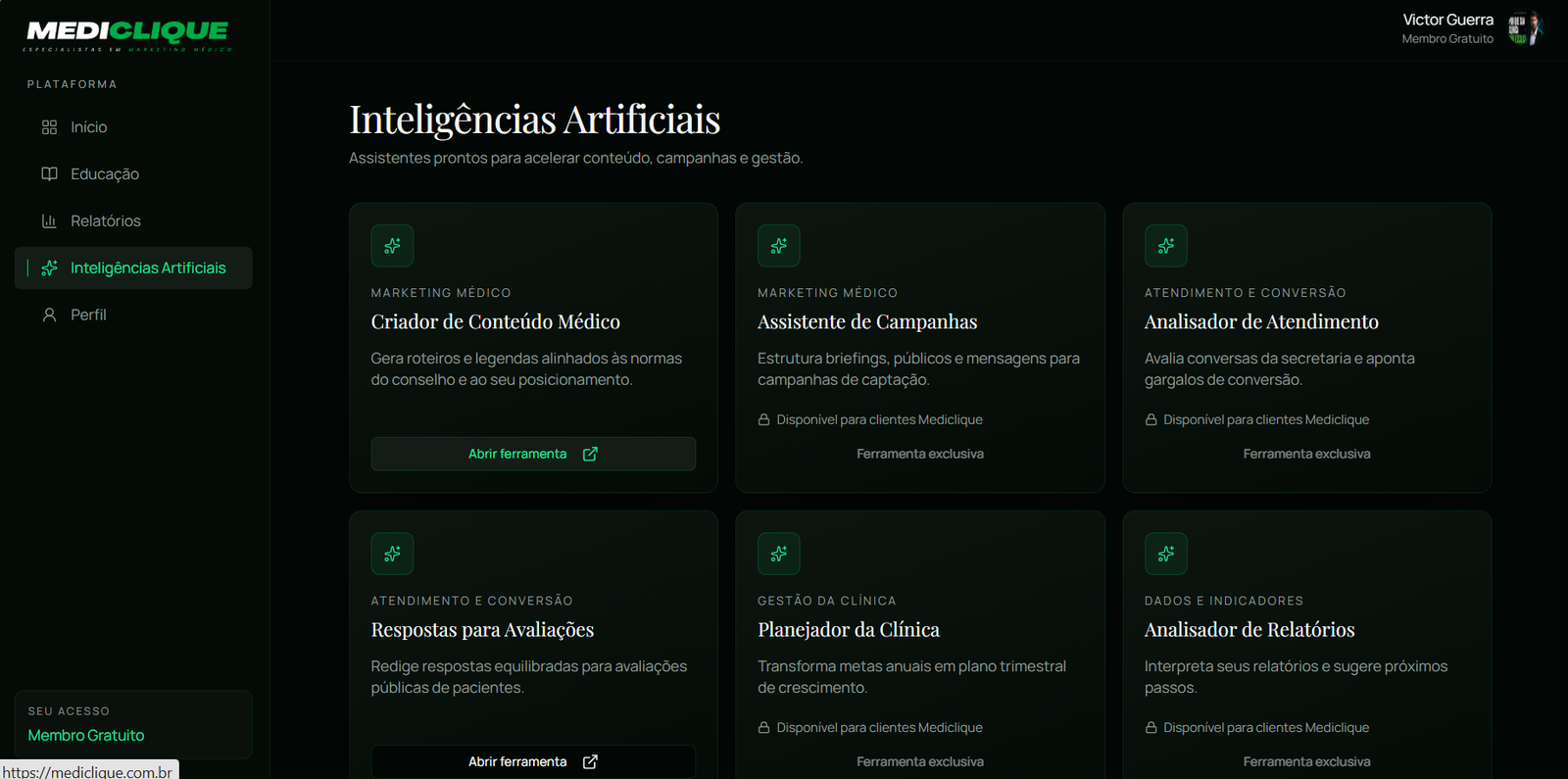This screenshot has width=1568, height=779.
Task: Navigate to Relatórios
Action: pos(133,221)
